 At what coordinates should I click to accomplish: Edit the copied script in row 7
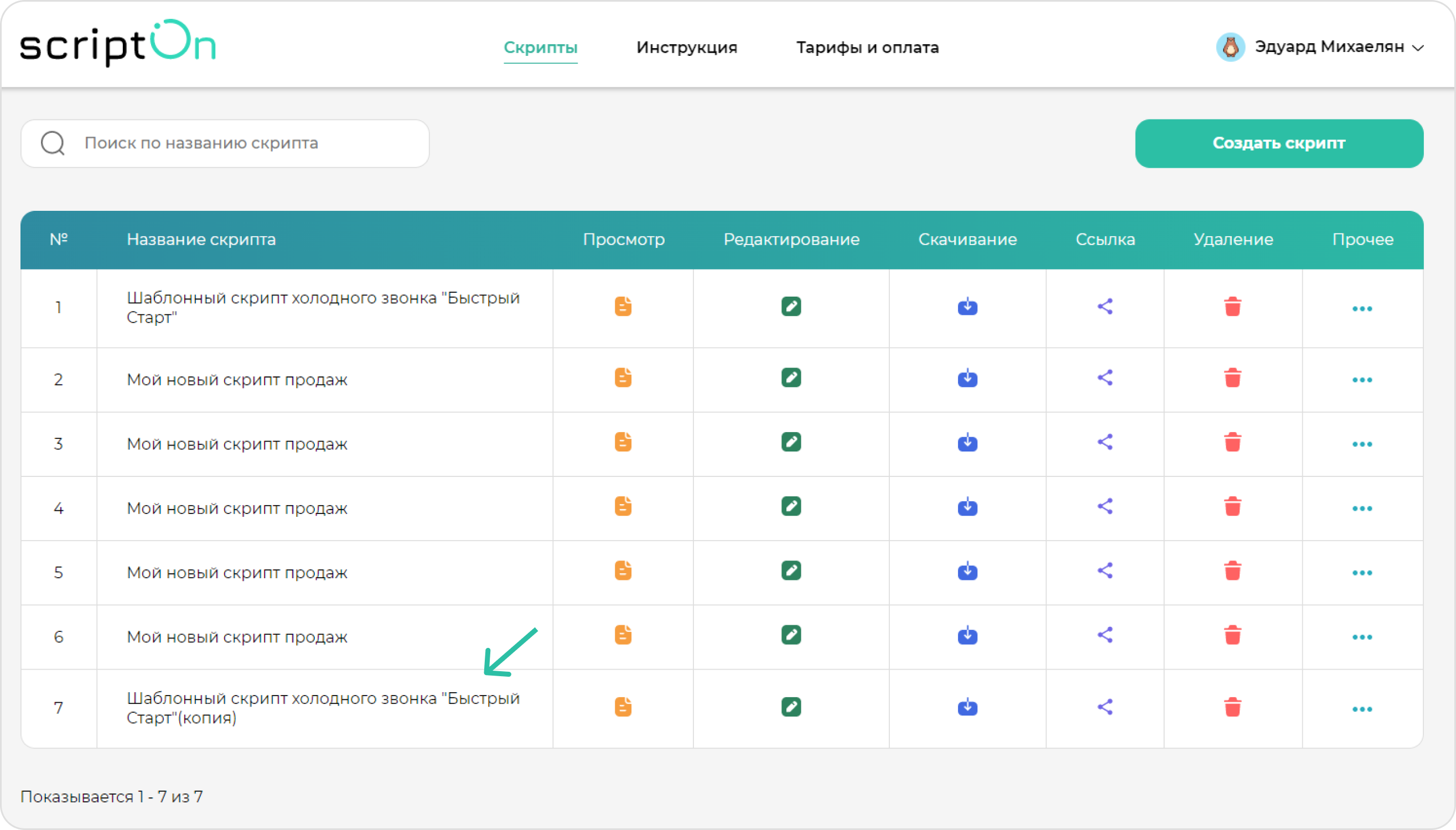pos(791,707)
